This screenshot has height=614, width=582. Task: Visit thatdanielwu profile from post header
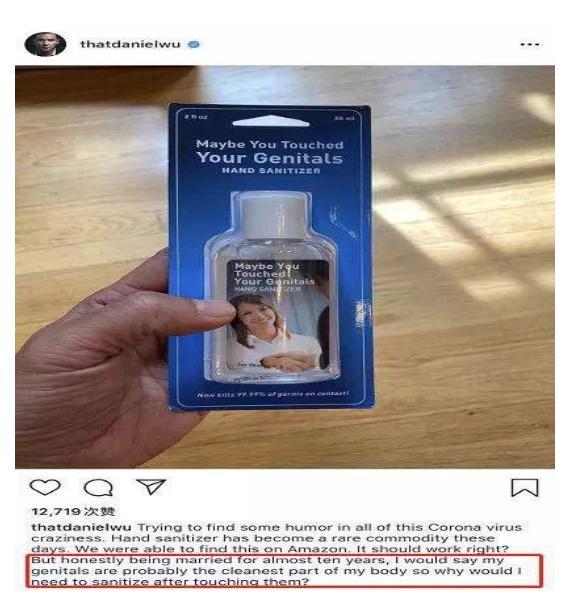click(x=130, y=44)
